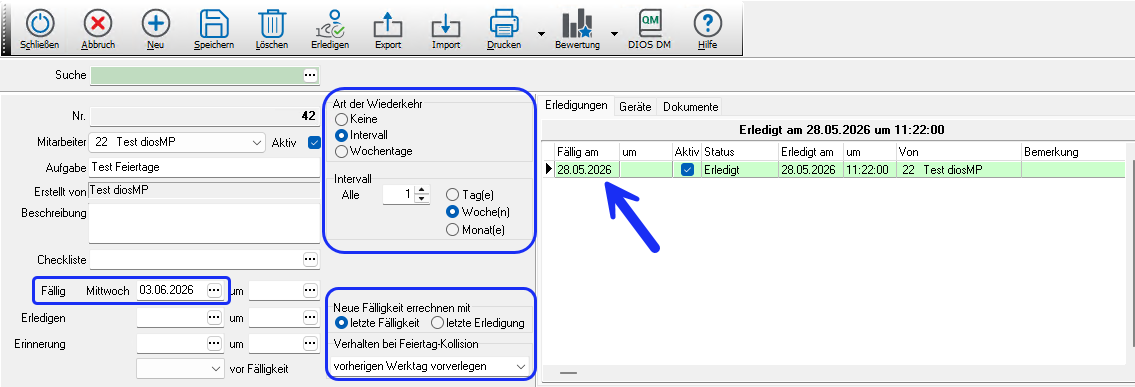Image resolution: width=1135 pixels, height=387 pixels.
Task: Switch to the Dokumente tab
Action: click(x=691, y=106)
